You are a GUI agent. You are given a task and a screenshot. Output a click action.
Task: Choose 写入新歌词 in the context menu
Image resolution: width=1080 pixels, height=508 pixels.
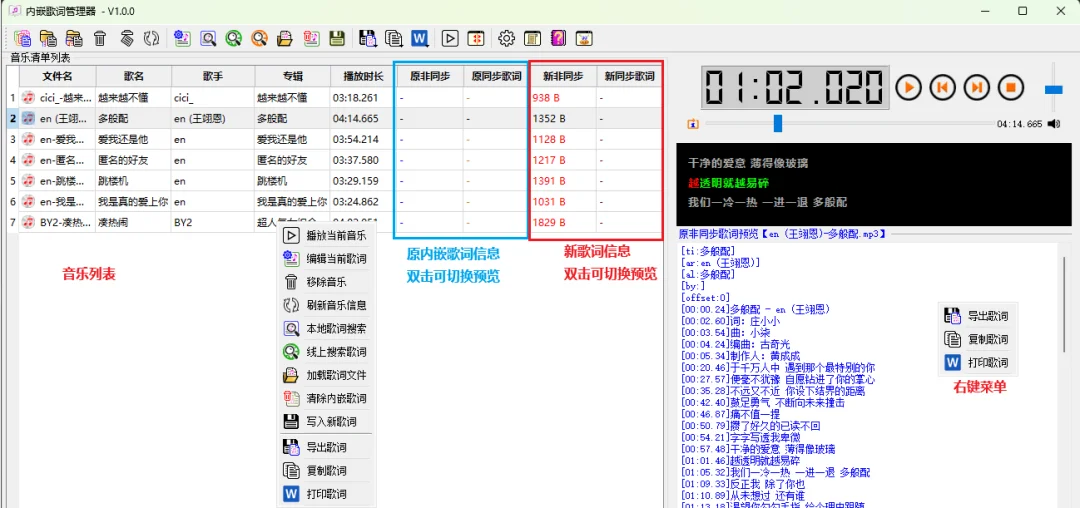[326, 421]
